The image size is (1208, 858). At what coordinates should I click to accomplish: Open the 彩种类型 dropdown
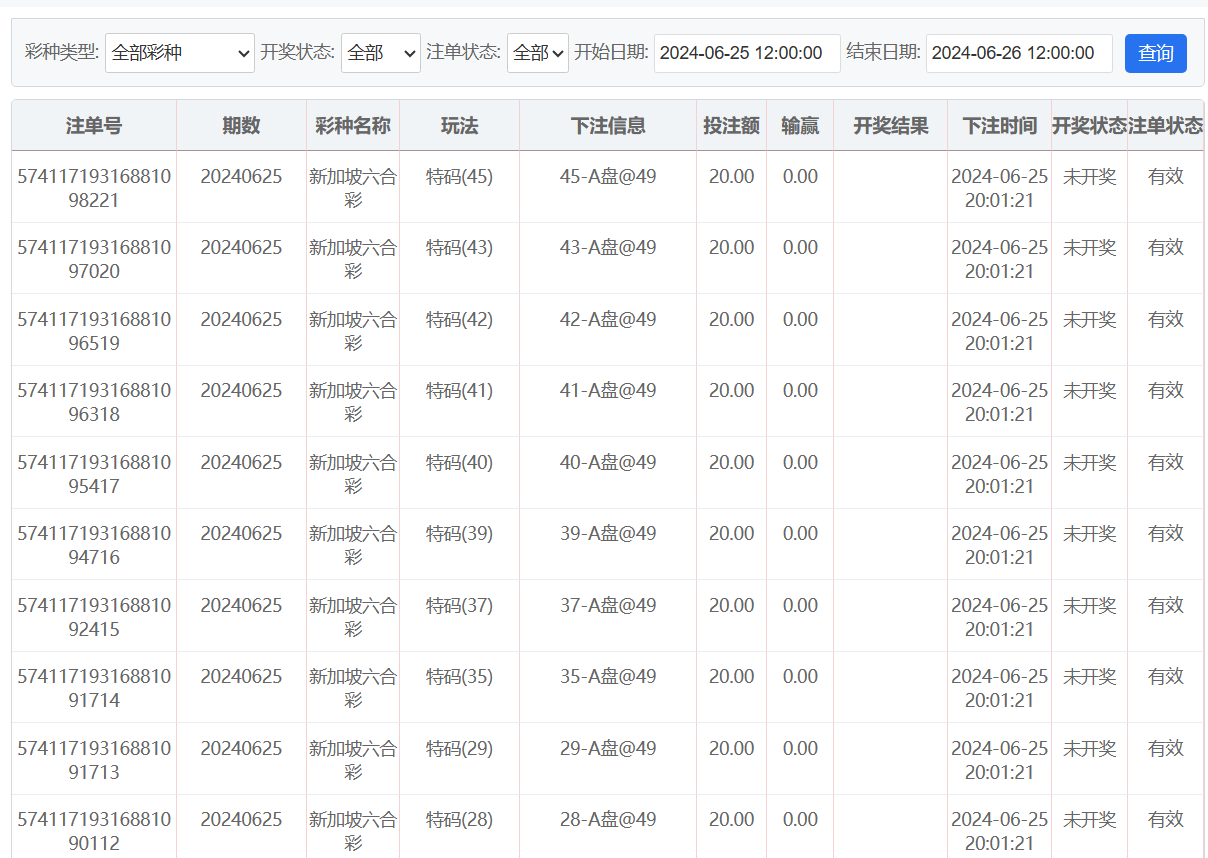(180, 53)
